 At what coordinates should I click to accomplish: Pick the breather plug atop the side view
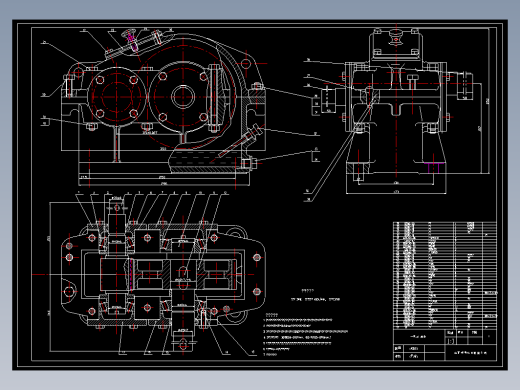click(396, 37)
